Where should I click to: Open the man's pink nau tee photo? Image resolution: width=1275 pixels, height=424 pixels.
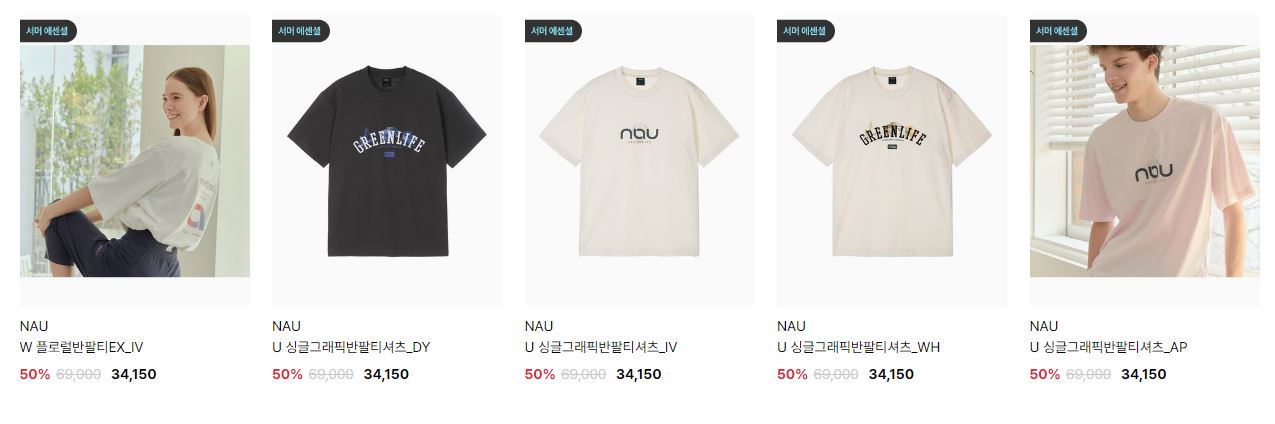tap(1145, 160)
